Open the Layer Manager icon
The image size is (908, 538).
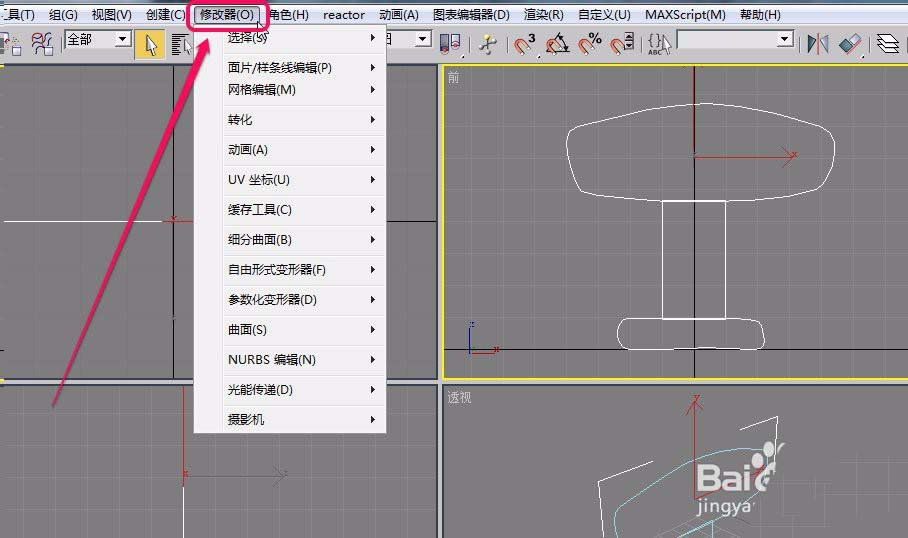coord(887,43)
